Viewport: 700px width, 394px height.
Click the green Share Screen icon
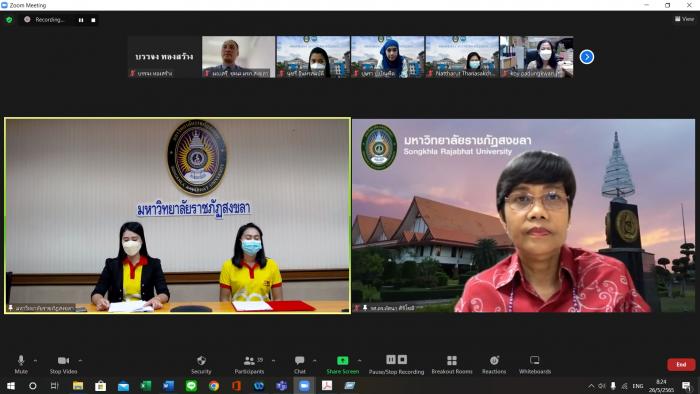coord(342,361)
